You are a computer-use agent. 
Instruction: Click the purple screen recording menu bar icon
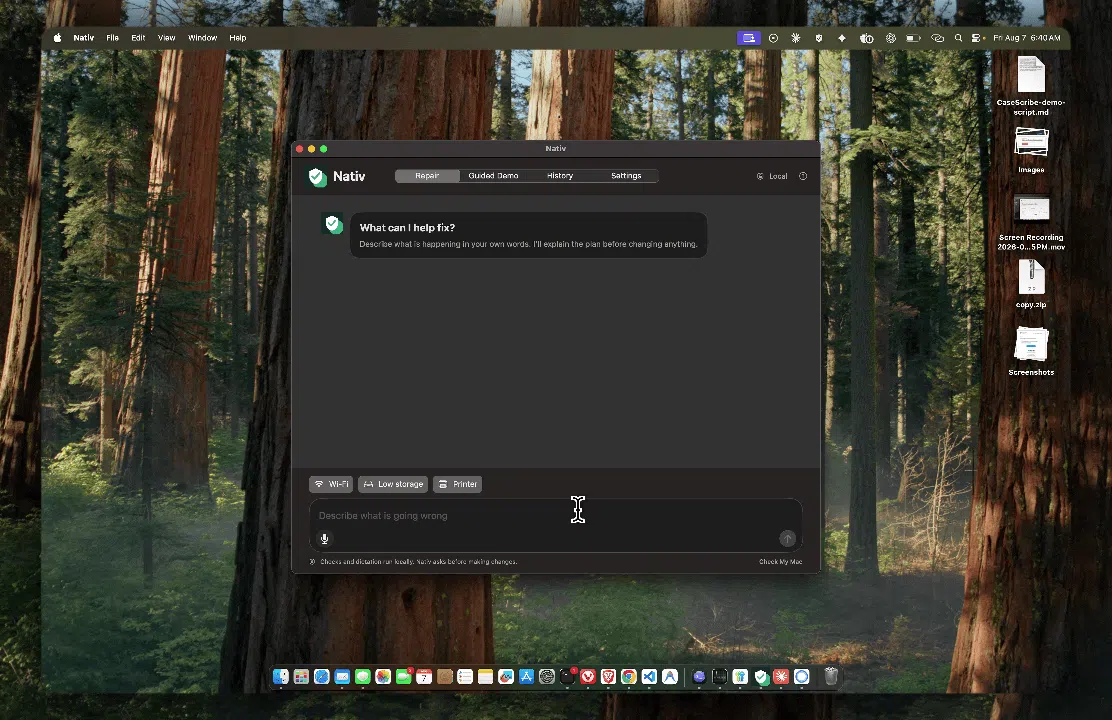[749, 38]
